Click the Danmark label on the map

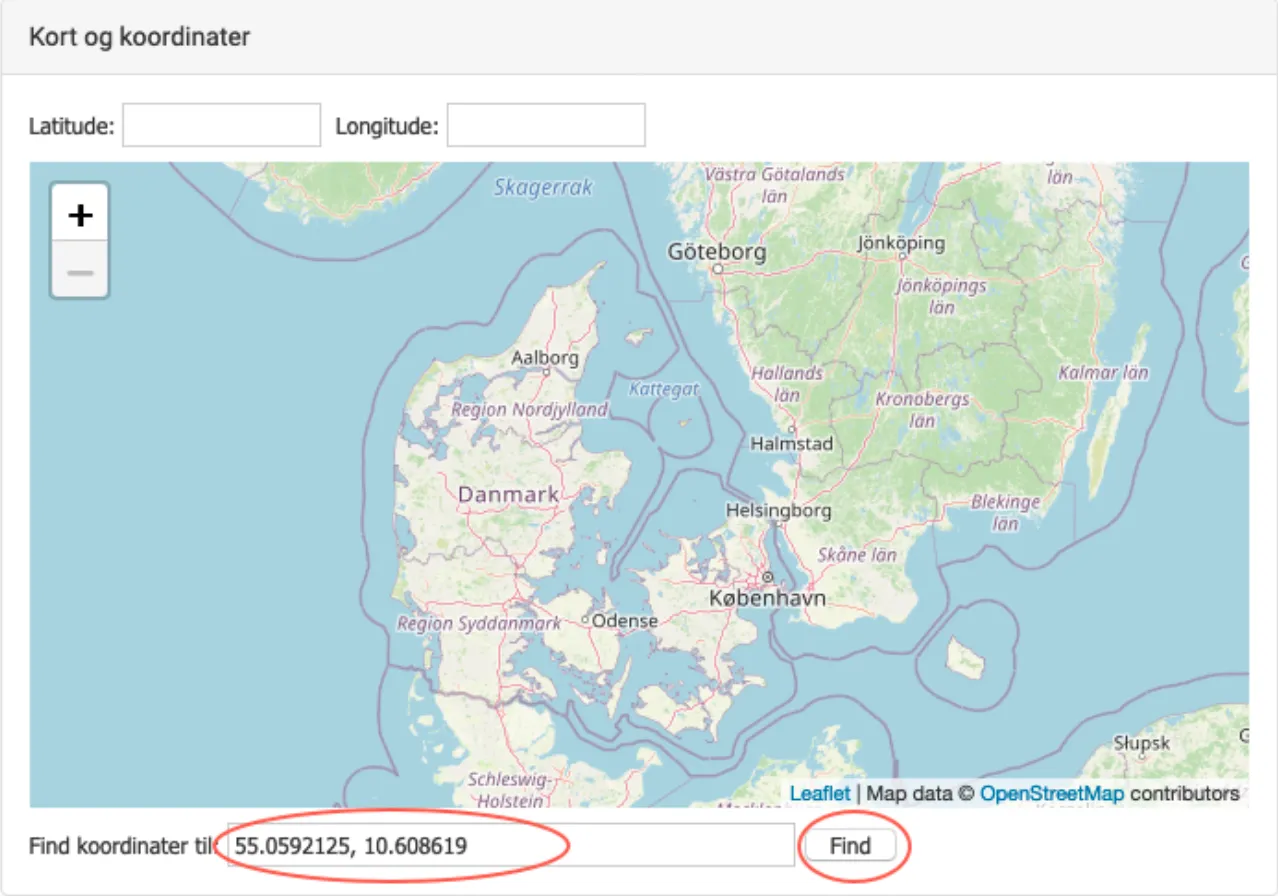[x=508, y=494]
